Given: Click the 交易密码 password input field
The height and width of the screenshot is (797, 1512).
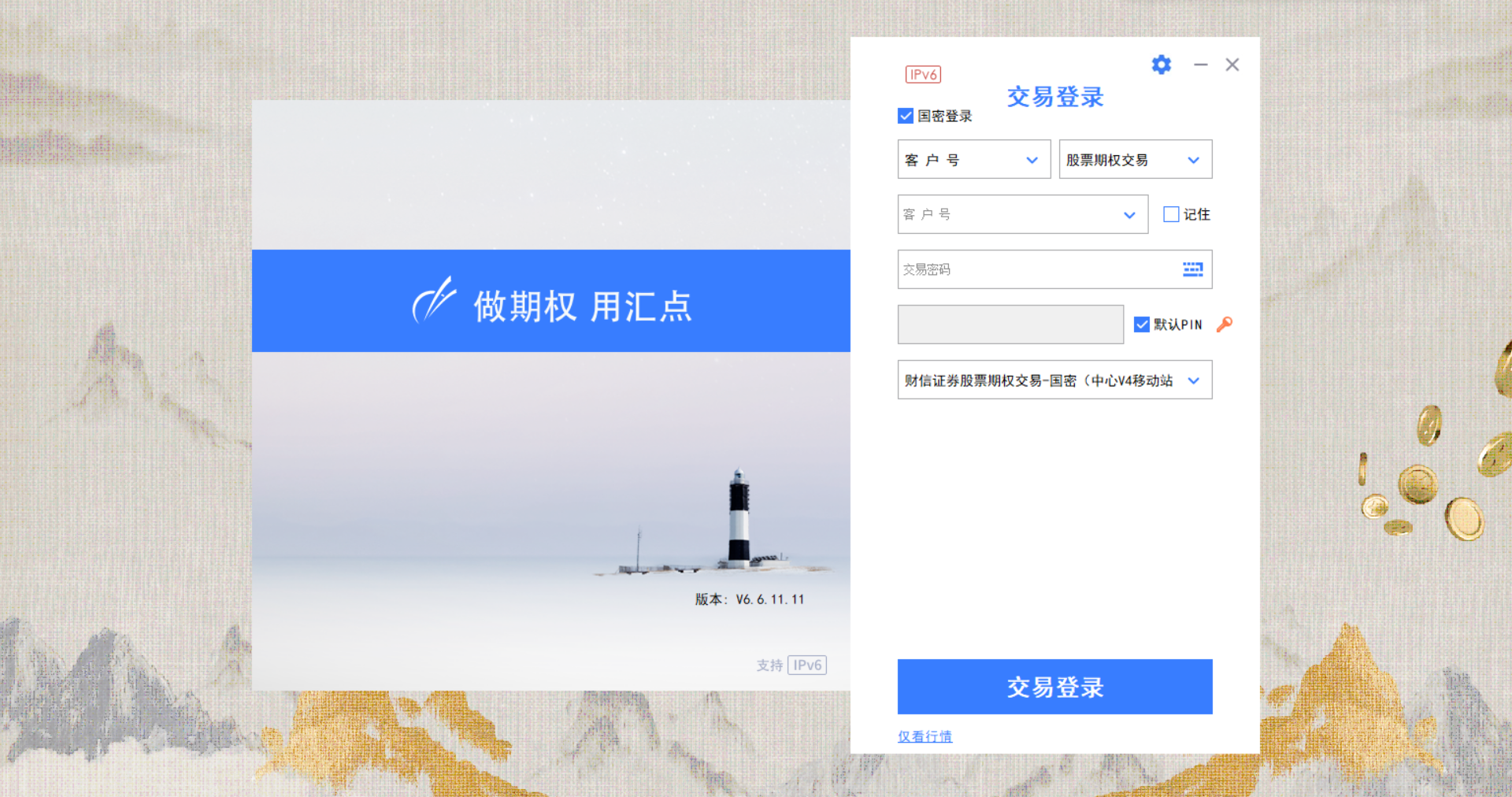Looking at the screenshot, I should click(x=1024, y=269).
